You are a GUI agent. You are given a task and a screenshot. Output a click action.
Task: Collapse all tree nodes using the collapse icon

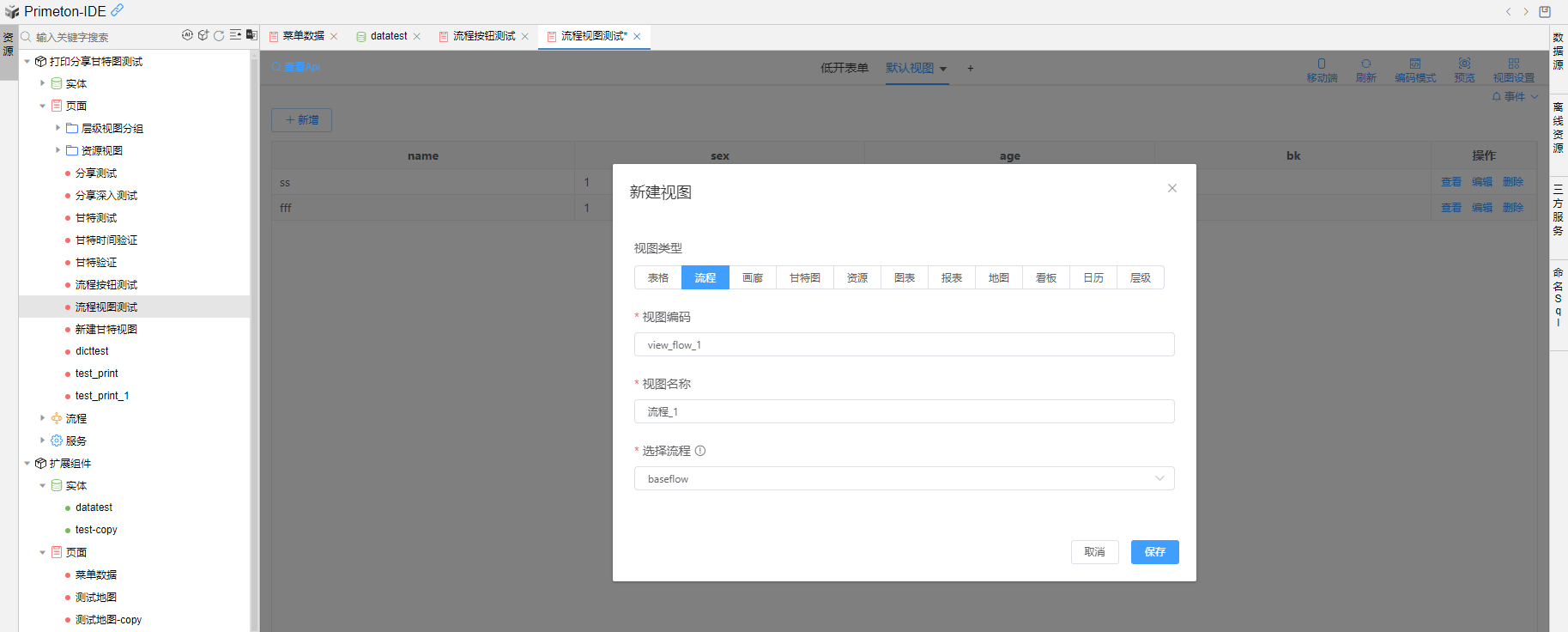pos(235,35)
